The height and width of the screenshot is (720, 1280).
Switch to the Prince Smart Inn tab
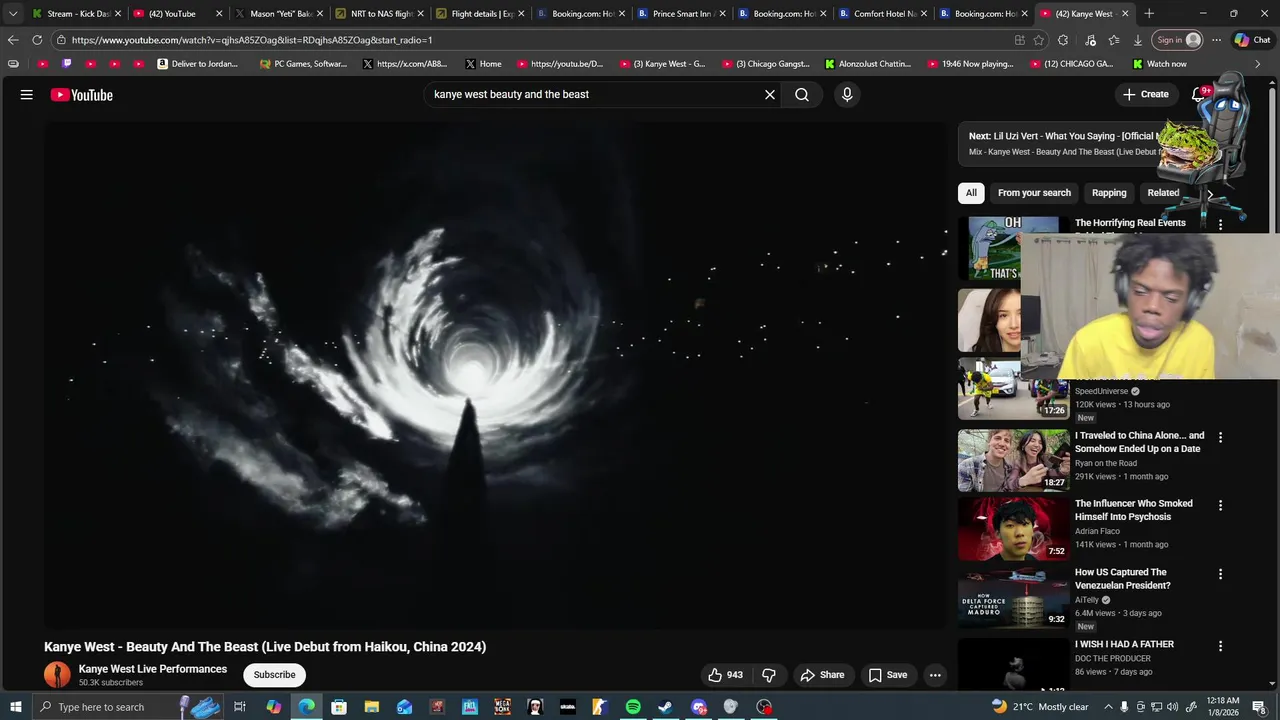point(683,14)
